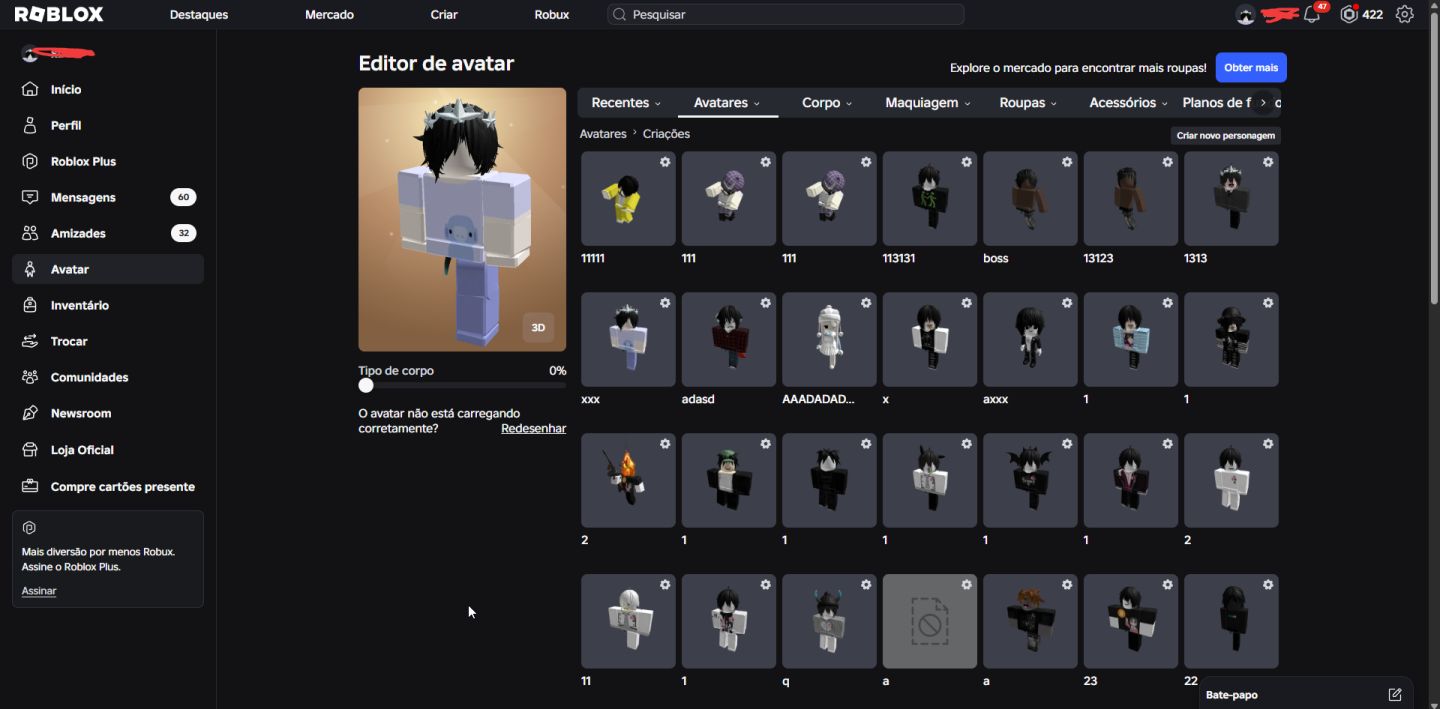Open gear settings on the 11 outfit
Image resolution: width=1440 pixels, height=709 pixels.
tap(665, 585)
